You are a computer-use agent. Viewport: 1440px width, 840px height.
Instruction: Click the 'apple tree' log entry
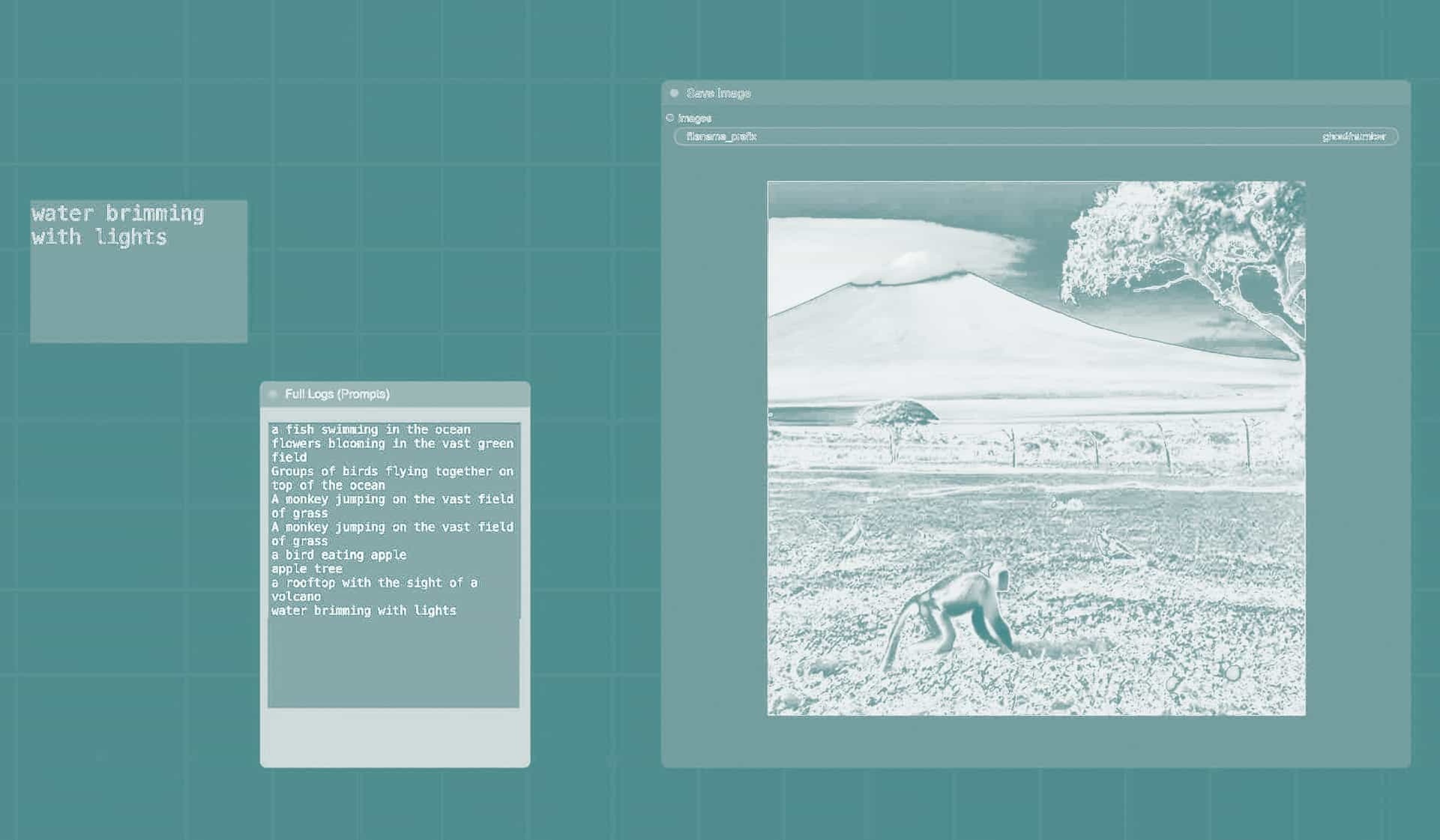[307, 569]
